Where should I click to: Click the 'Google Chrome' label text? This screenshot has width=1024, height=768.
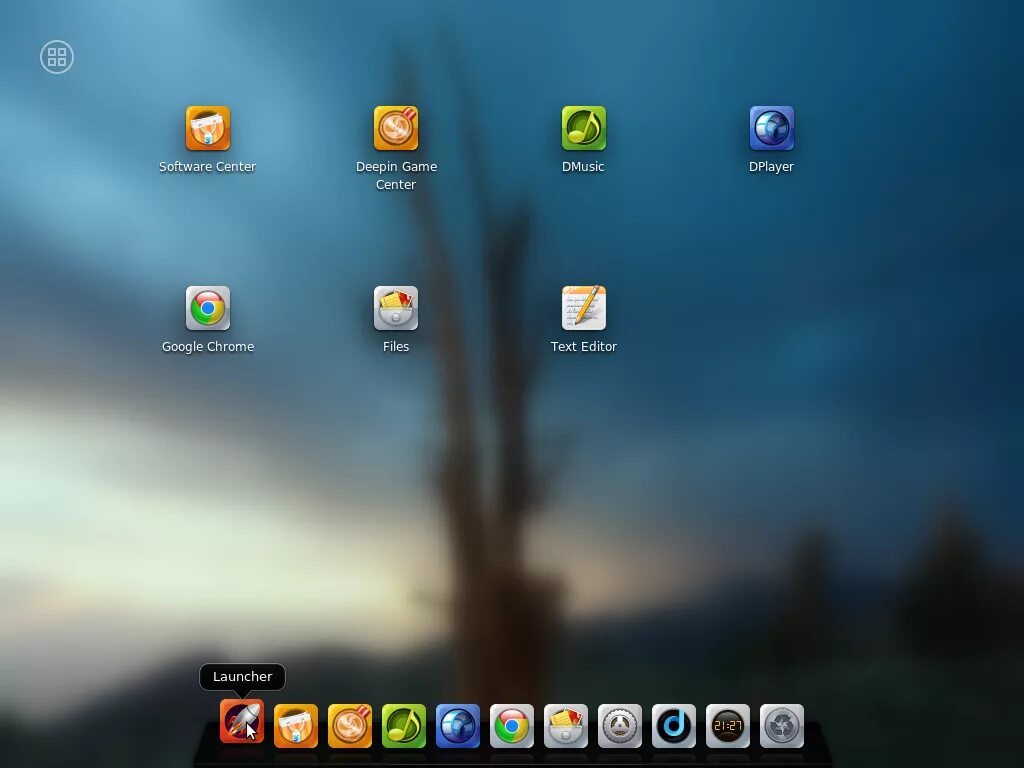pos(208,347)
